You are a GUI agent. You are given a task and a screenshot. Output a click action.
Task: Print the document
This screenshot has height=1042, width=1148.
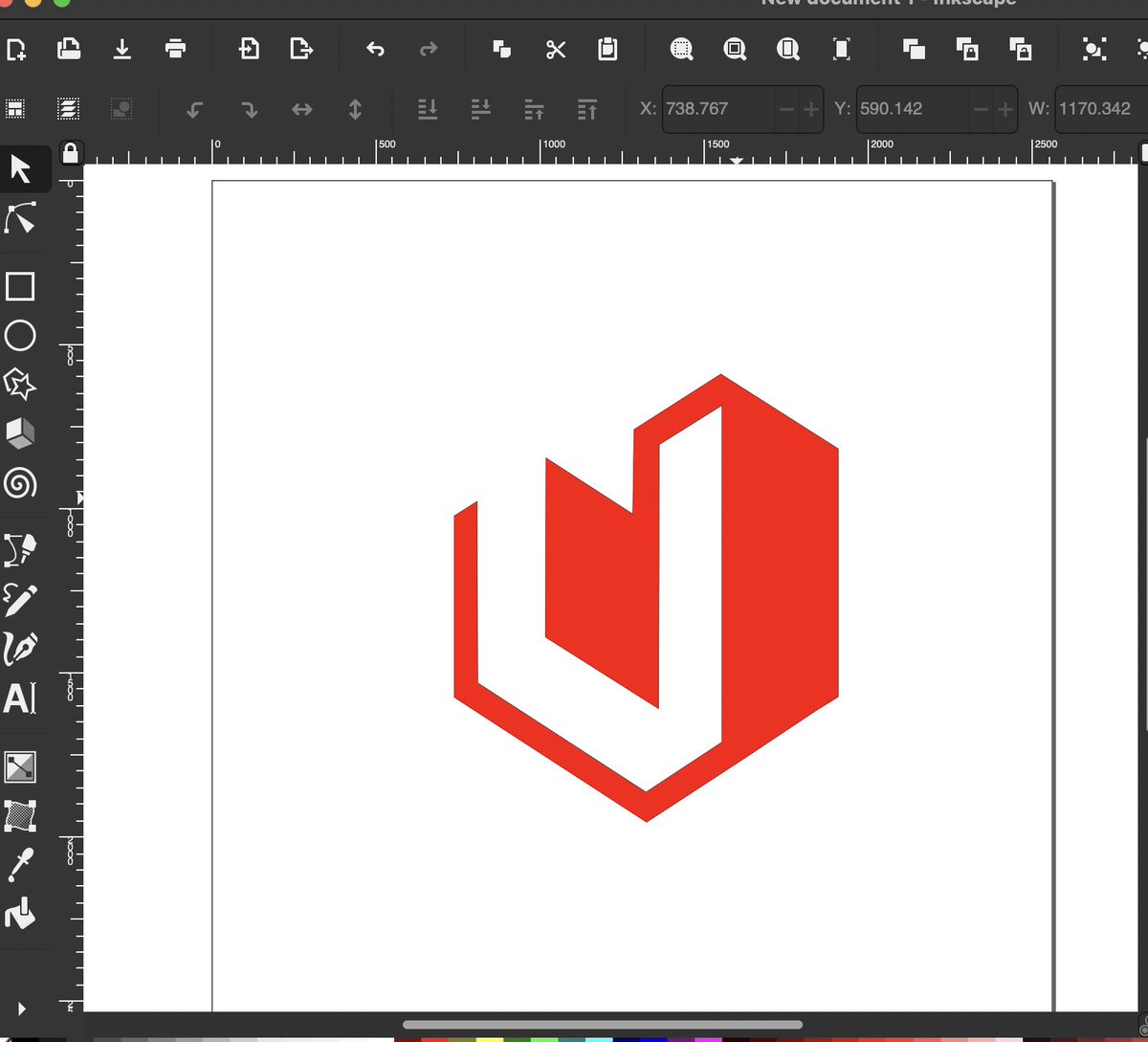tap(175, 49)
